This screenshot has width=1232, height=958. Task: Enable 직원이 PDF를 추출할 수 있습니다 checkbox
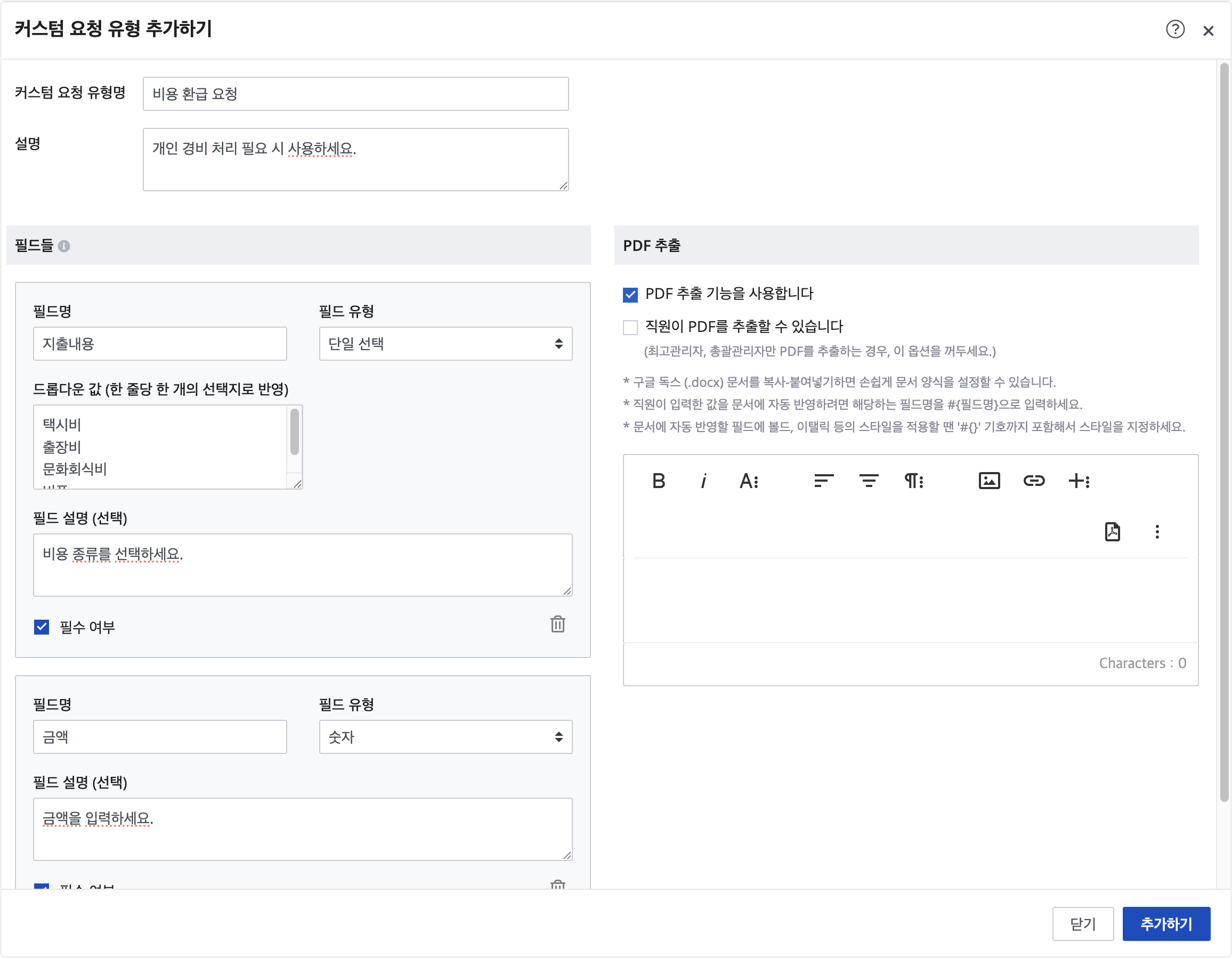point(630,327)
